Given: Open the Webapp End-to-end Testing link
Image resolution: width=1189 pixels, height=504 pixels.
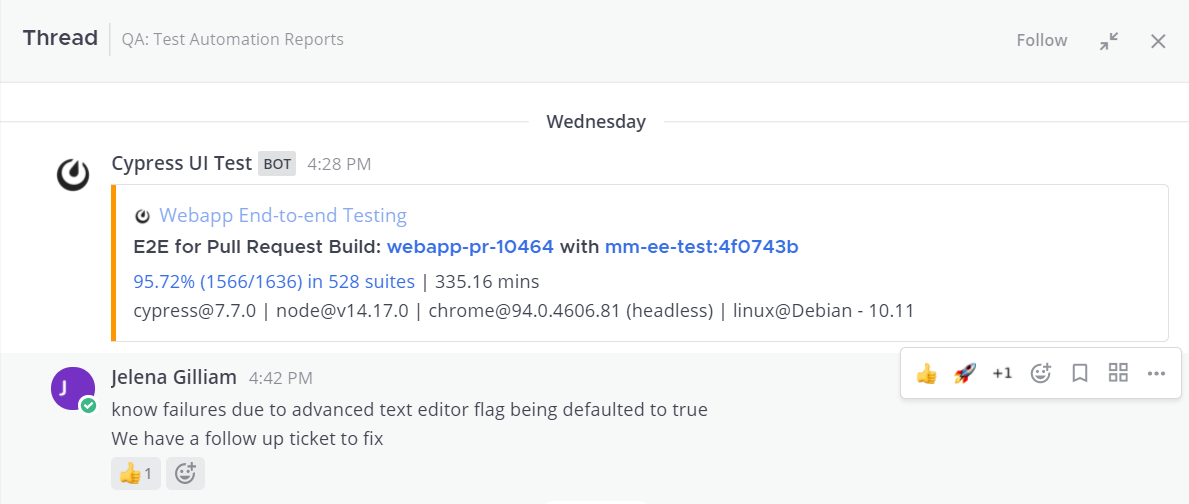Looking at the screenshot, I should point(282,215).
